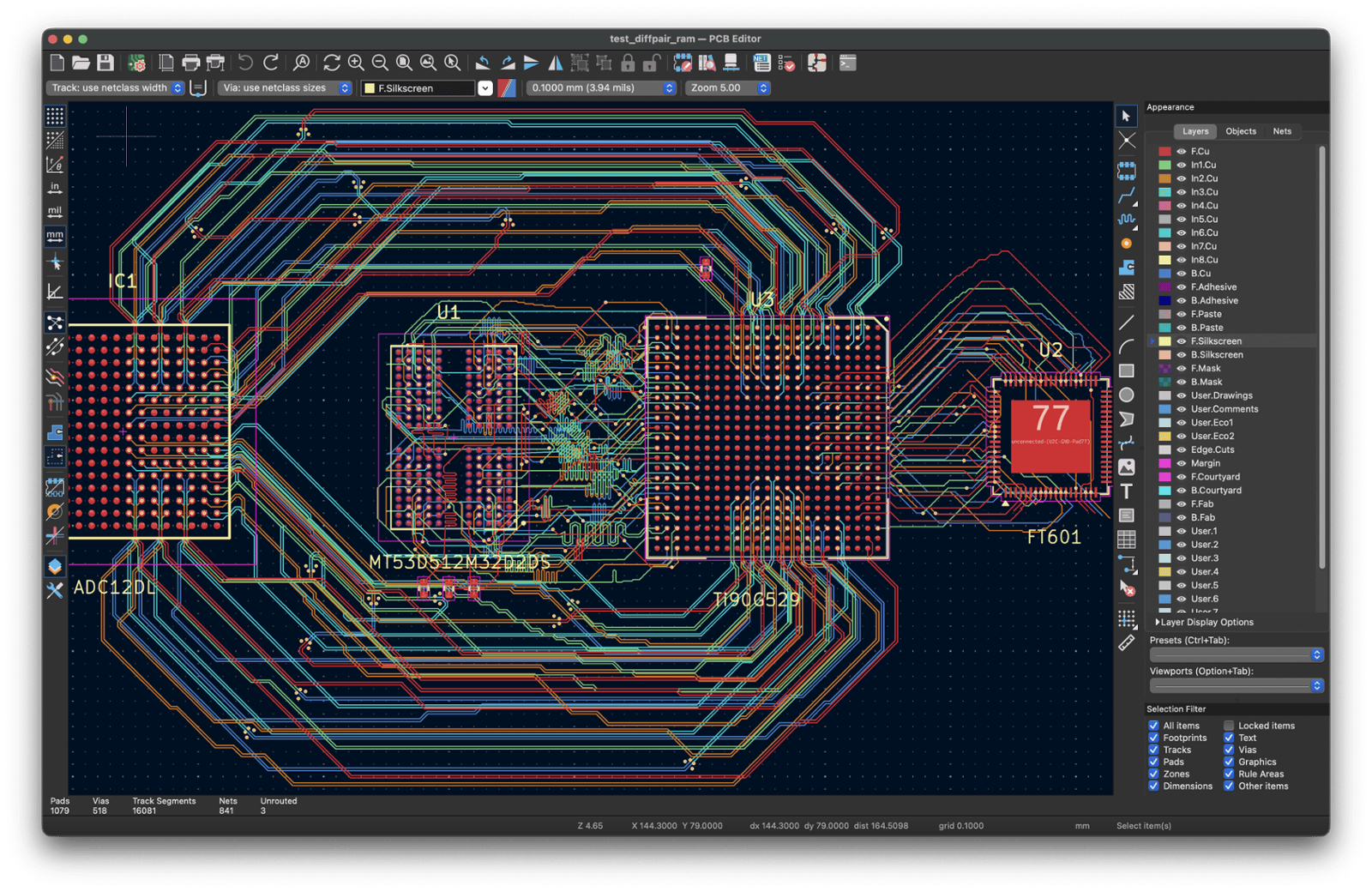Switch to the Objects tab
The width and height of the screenshot is (1372, 892).
click(1240, 131)
